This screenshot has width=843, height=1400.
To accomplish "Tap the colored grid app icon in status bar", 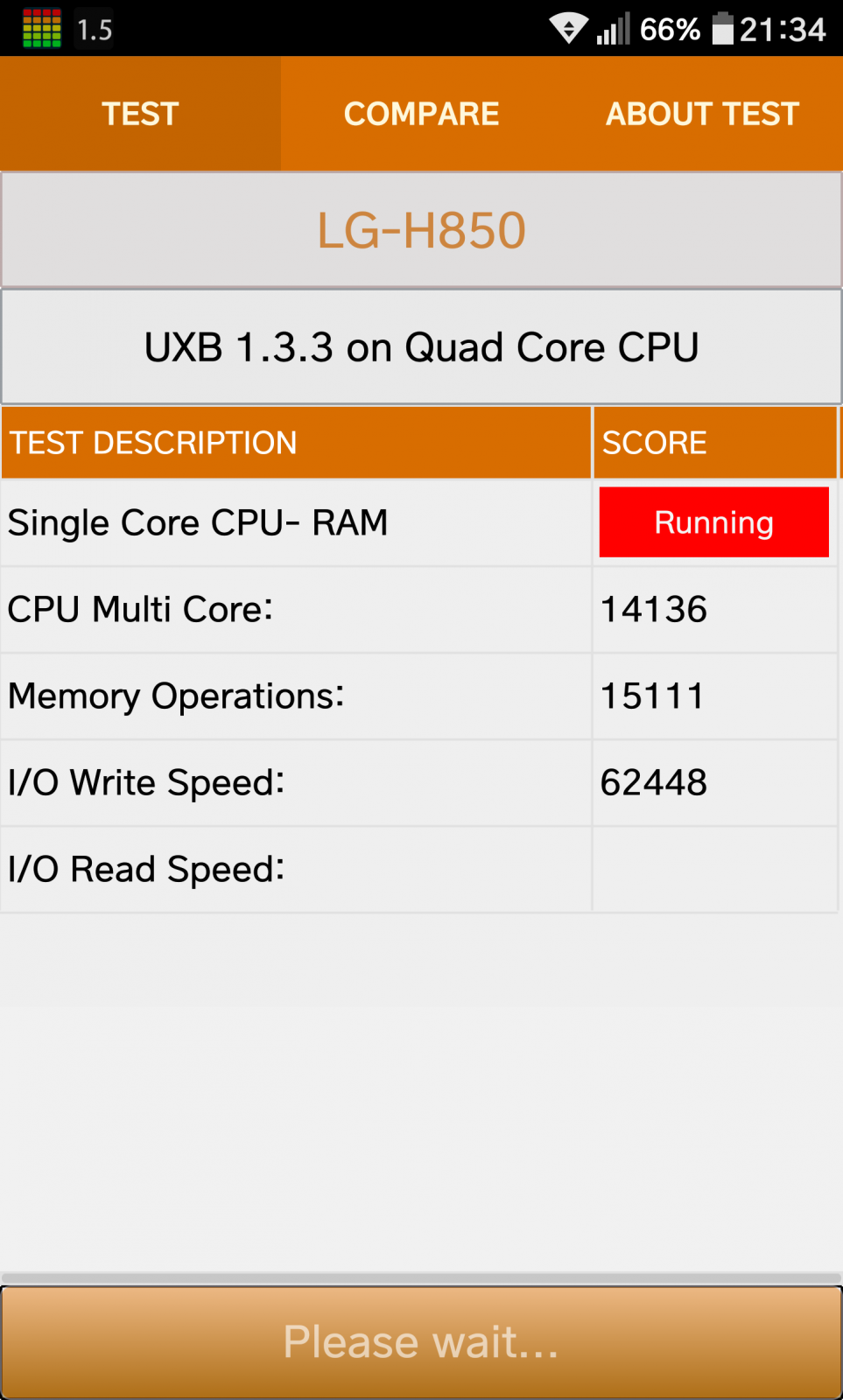I will pos(42,28).
